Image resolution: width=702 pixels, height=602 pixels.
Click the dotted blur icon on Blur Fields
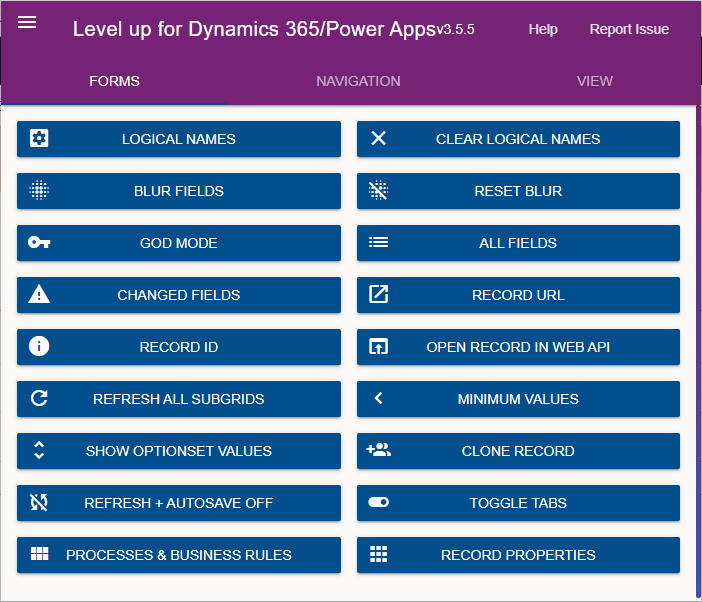(39, 190)
